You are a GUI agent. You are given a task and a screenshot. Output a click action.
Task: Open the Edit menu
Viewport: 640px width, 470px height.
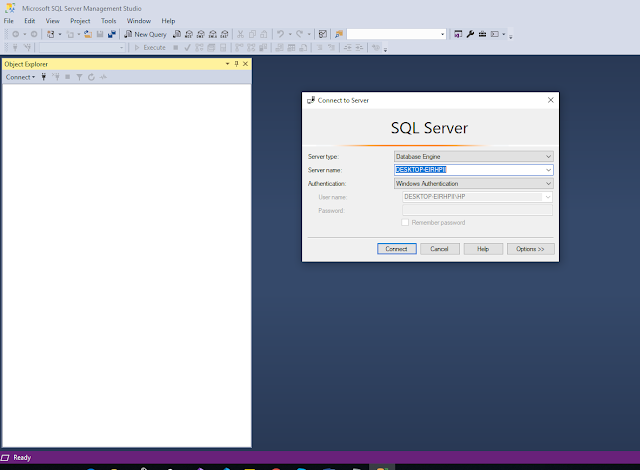[x=29, y=21]
